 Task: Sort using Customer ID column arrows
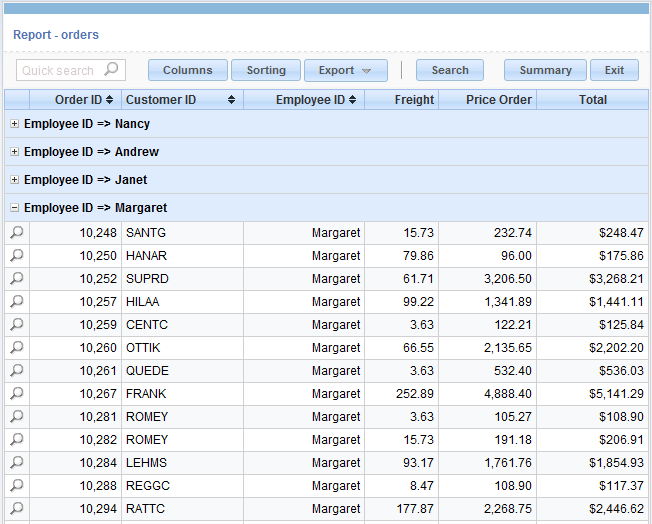231,100
